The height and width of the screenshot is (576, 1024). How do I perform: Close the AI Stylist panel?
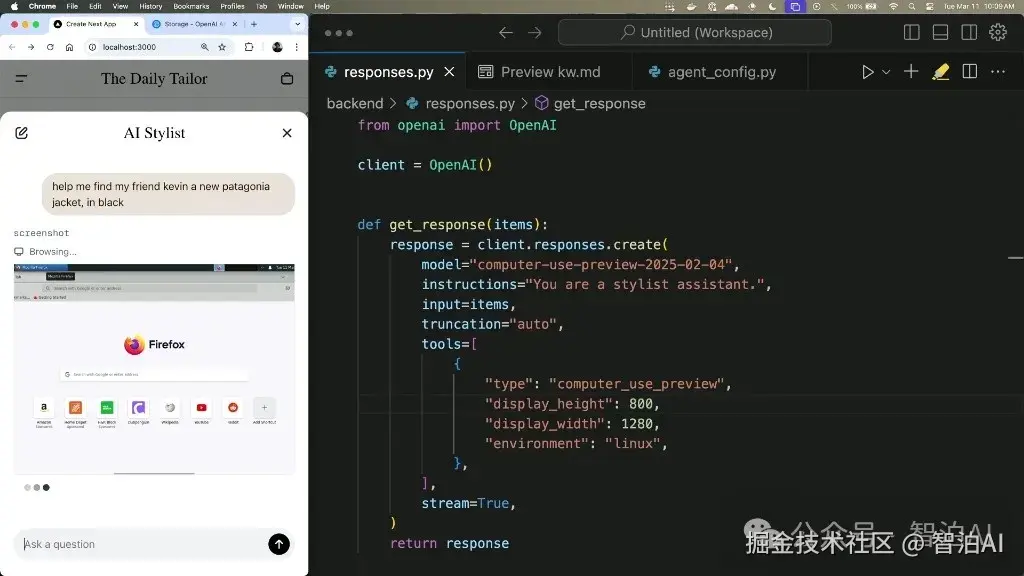pos(287,133)
